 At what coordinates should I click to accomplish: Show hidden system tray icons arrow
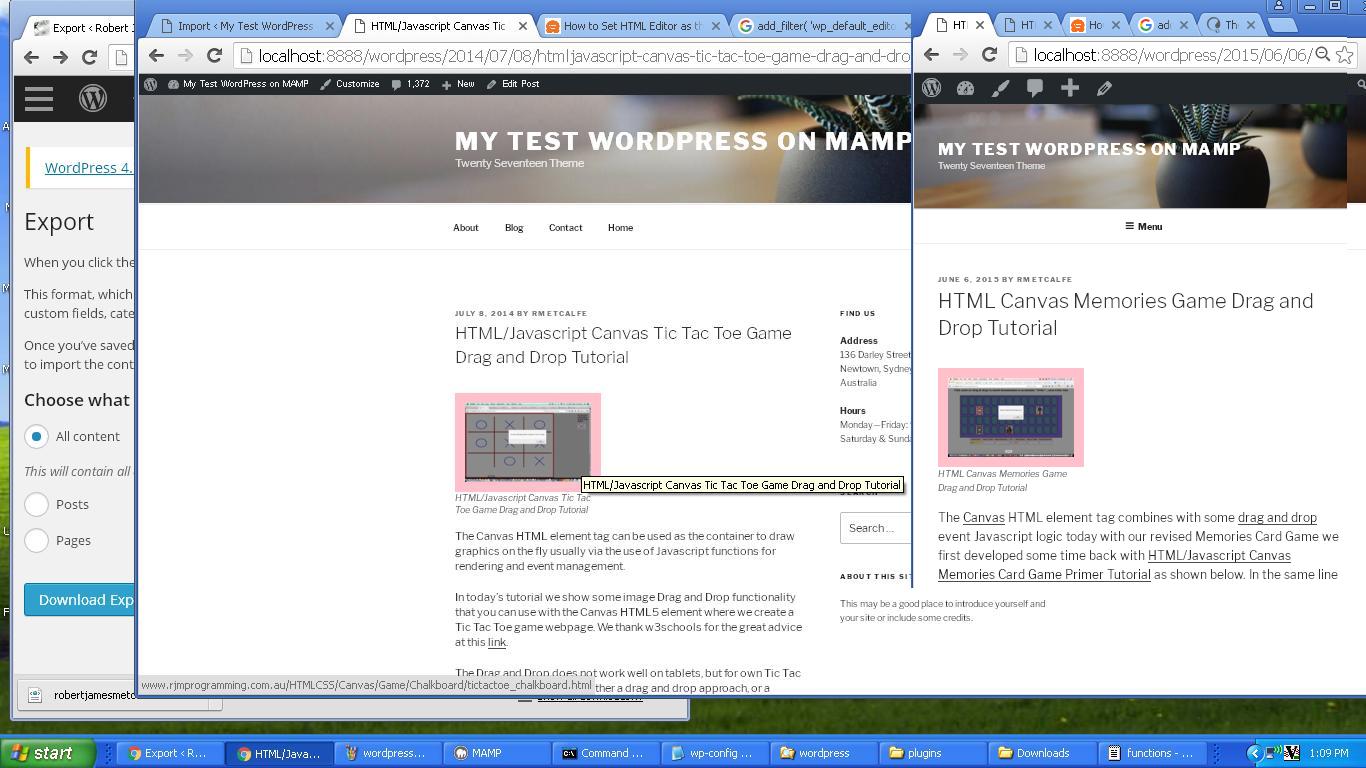tap(1254, 753)
